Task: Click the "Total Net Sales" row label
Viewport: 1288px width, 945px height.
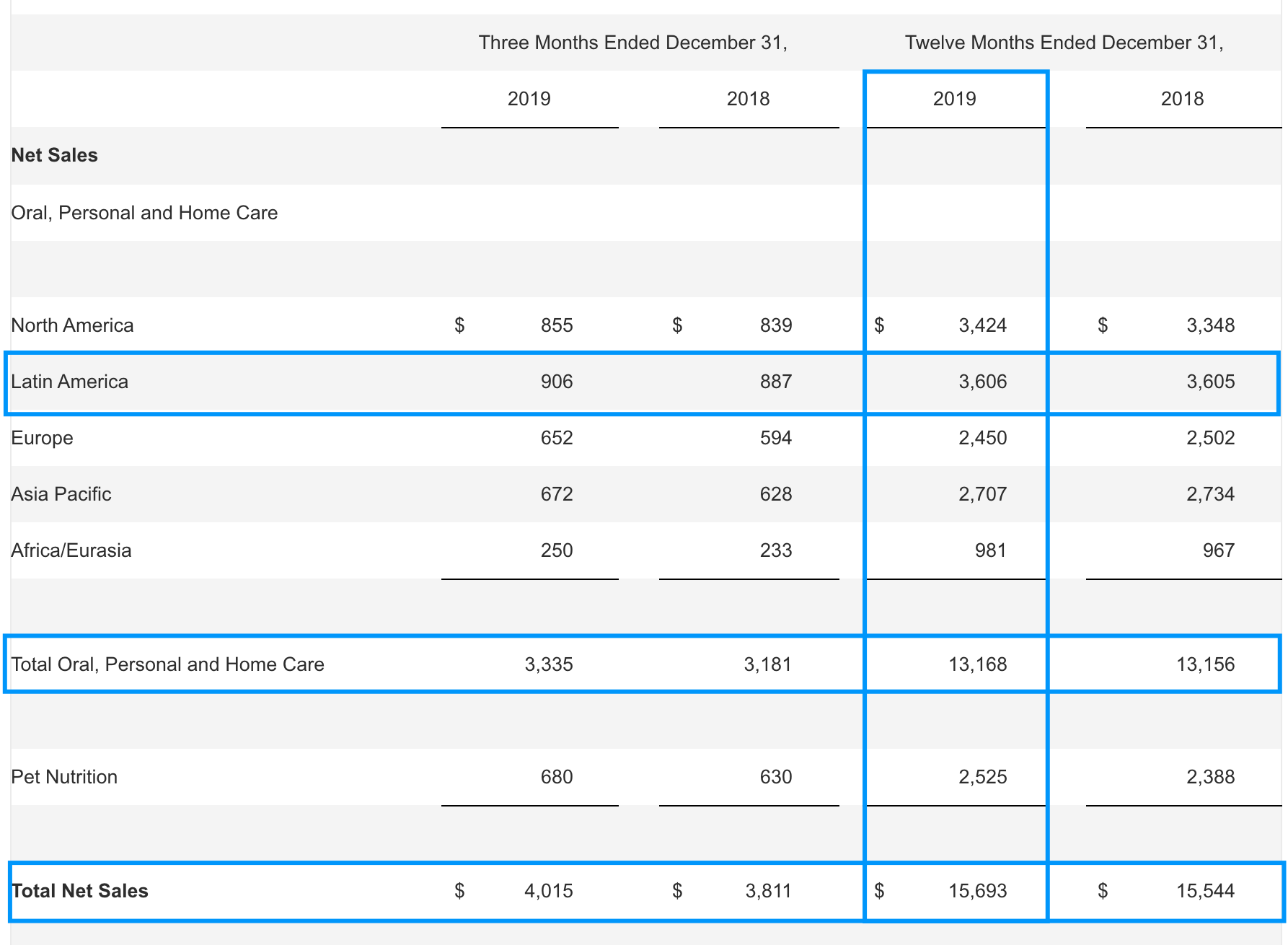Action: tap(80, 891)
